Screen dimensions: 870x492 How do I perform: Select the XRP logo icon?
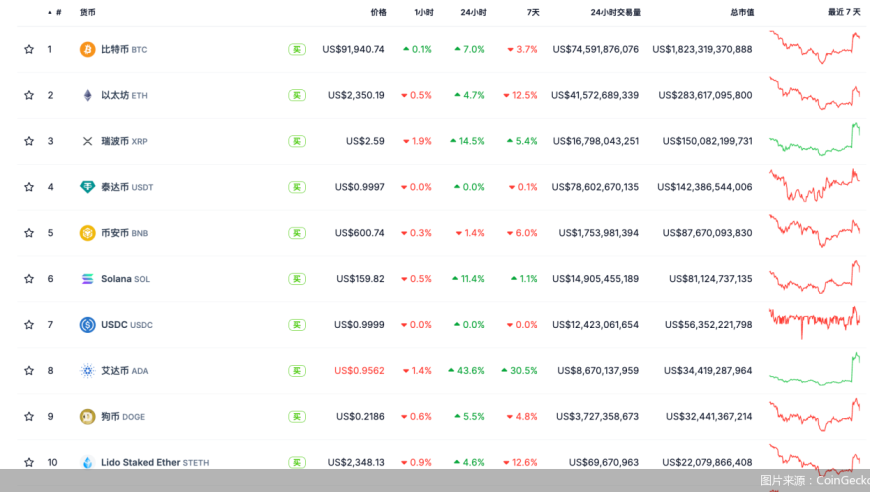(x=87, y=141)
